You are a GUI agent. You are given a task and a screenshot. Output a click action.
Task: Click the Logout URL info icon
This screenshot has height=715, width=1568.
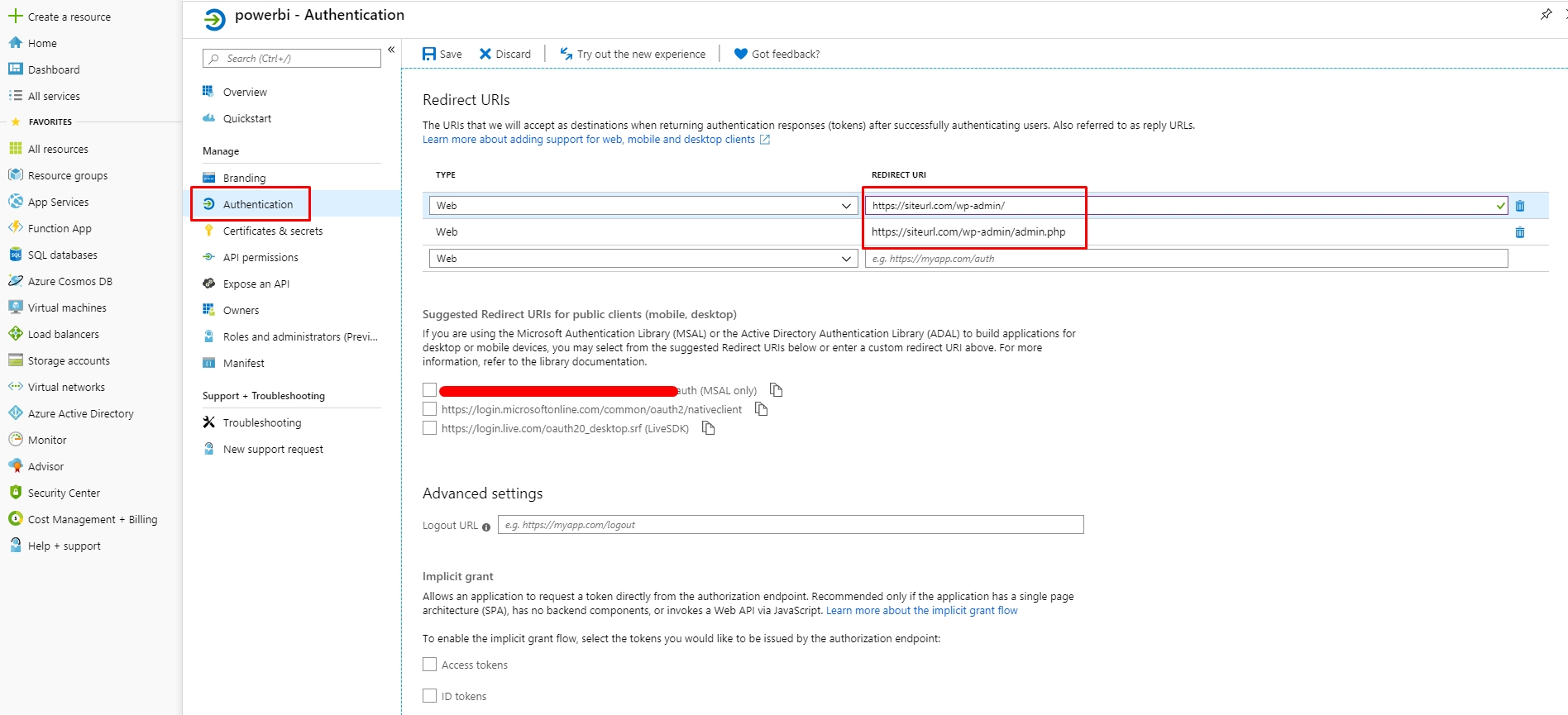click(x=486, y=527)
